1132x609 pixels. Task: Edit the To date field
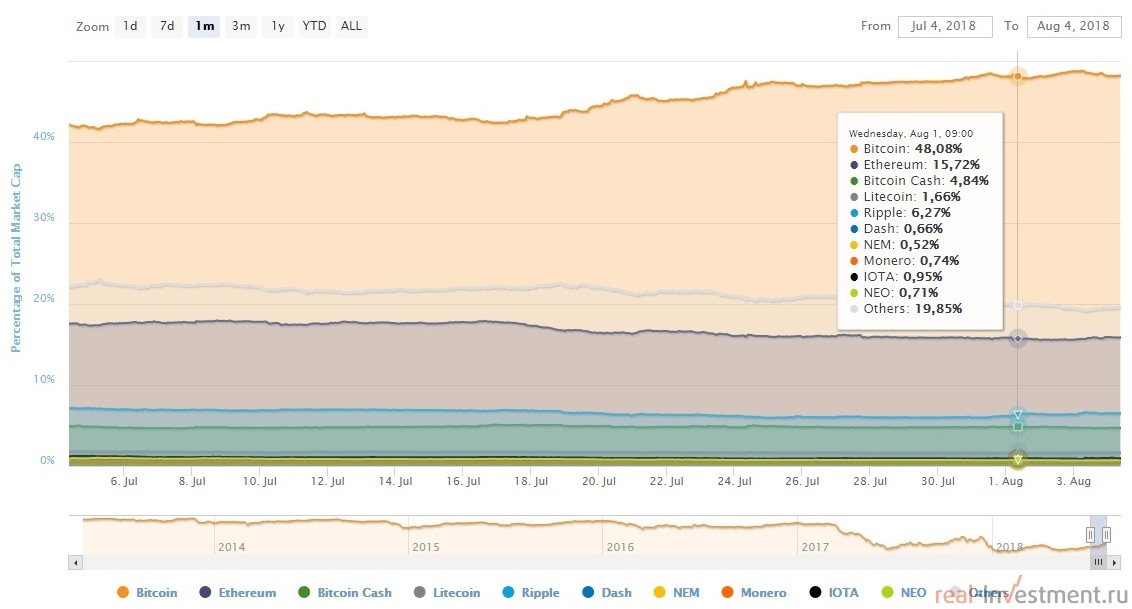coord(1074,27)
